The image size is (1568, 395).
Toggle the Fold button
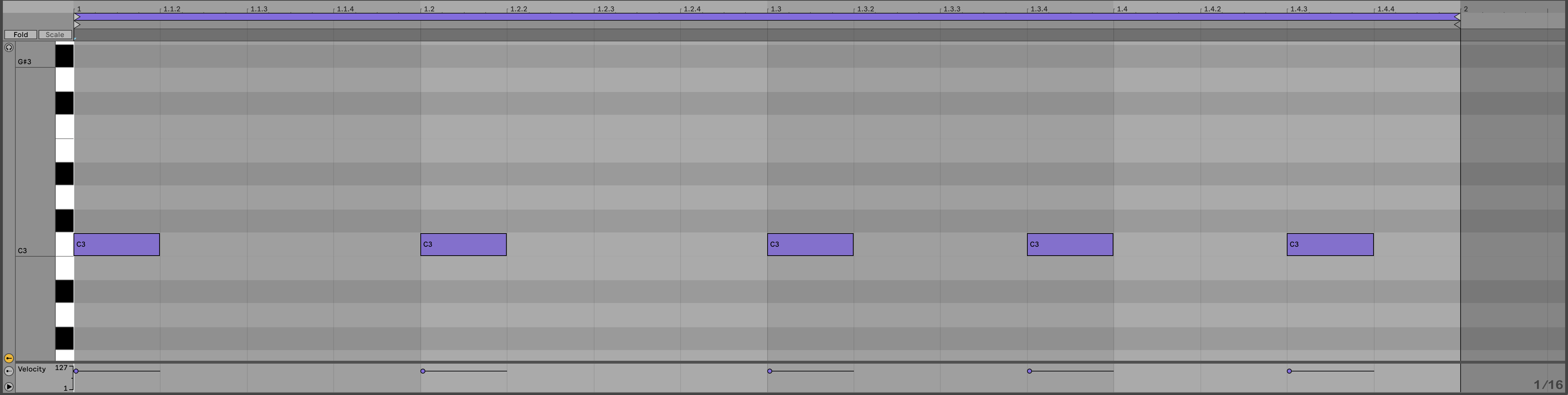pyautogui.click(x=21, y=35)
